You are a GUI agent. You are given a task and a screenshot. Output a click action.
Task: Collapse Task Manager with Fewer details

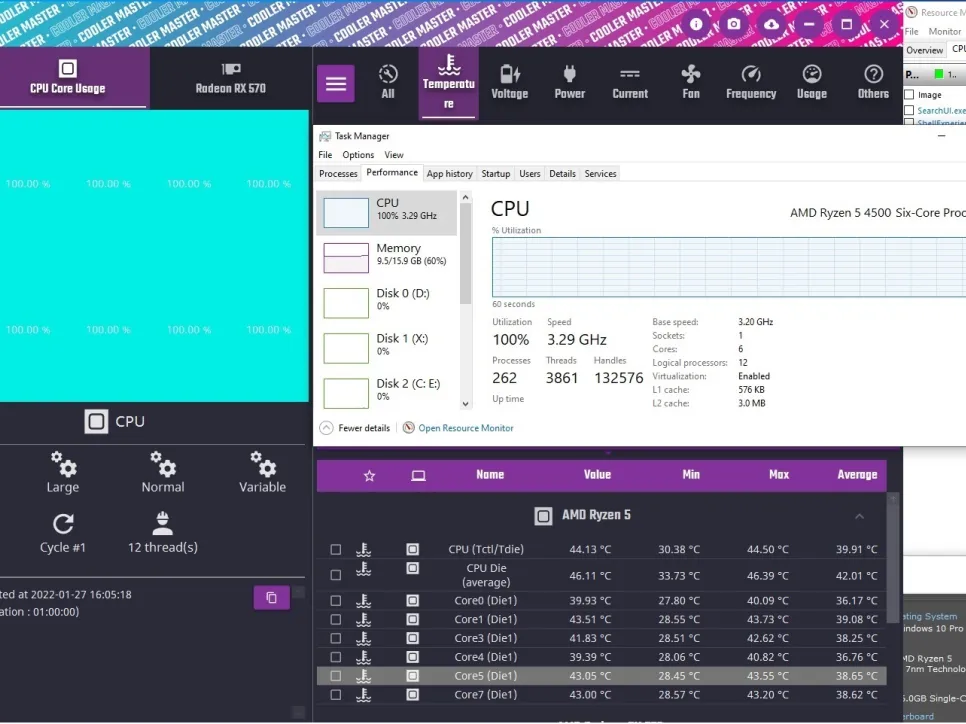coord(355,428)
